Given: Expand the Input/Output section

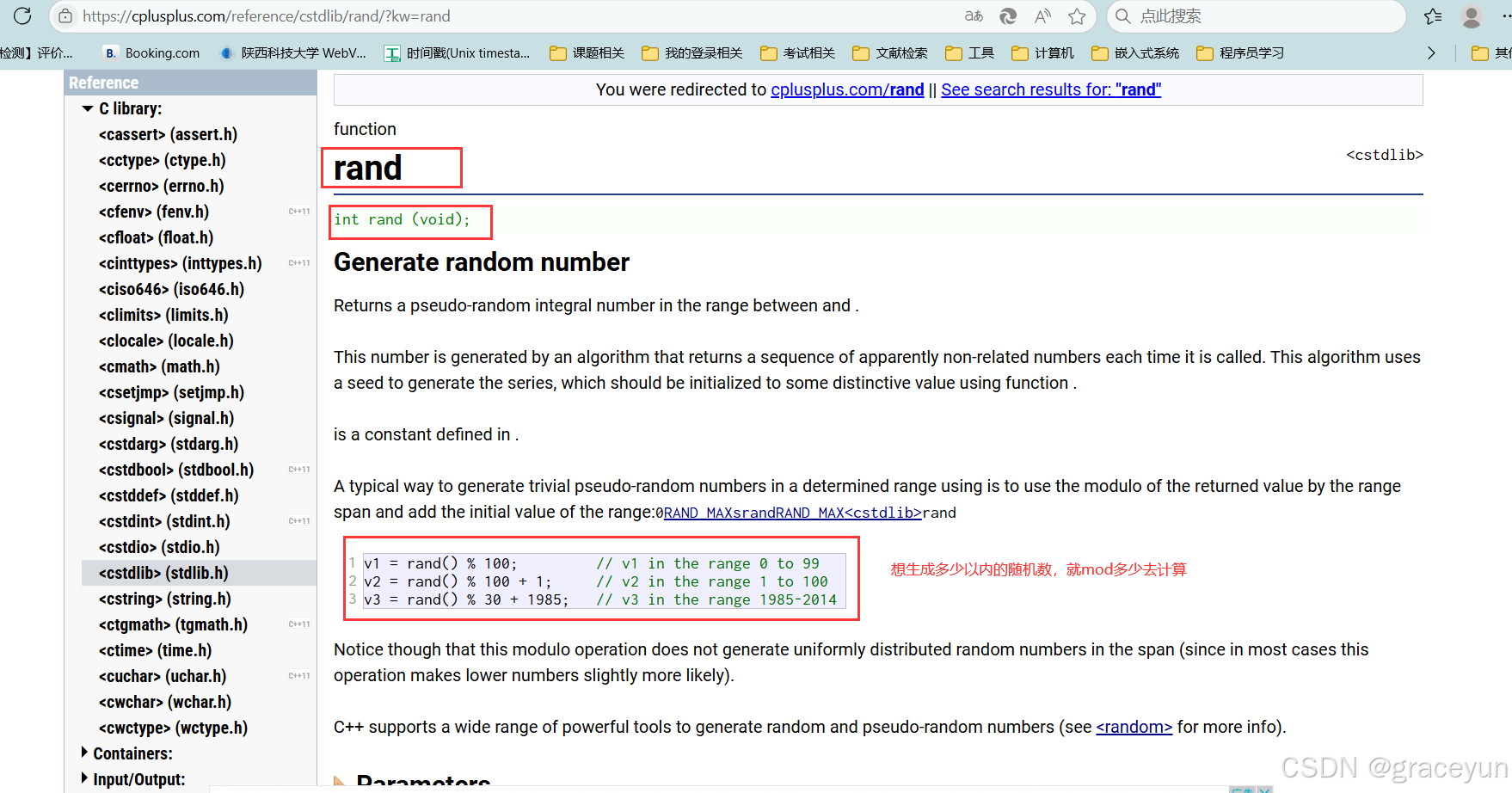Looking at the screenshot, I should pos(85,778).
